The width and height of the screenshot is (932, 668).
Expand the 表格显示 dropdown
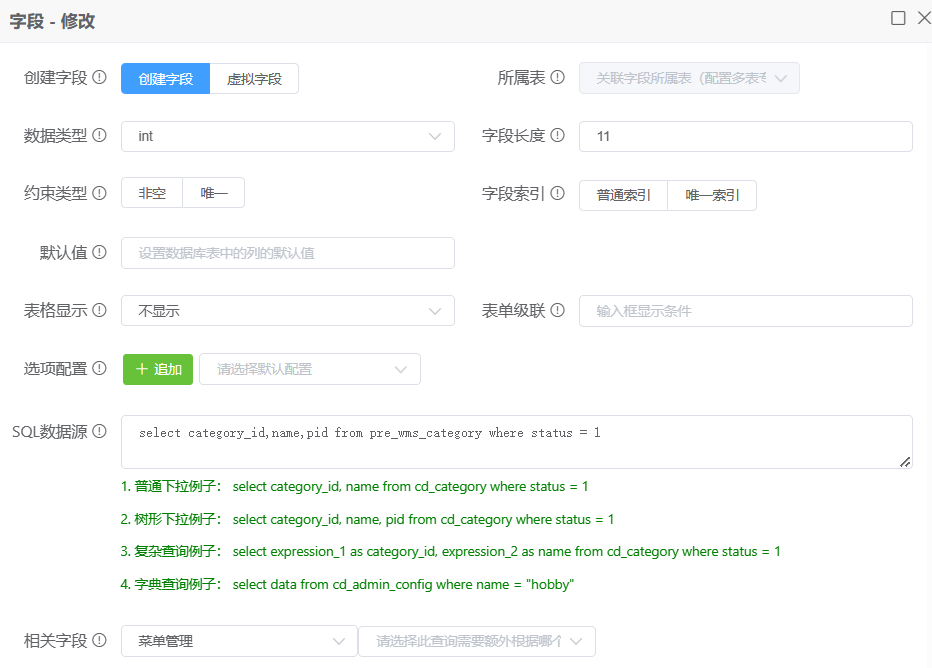(287, 311)
